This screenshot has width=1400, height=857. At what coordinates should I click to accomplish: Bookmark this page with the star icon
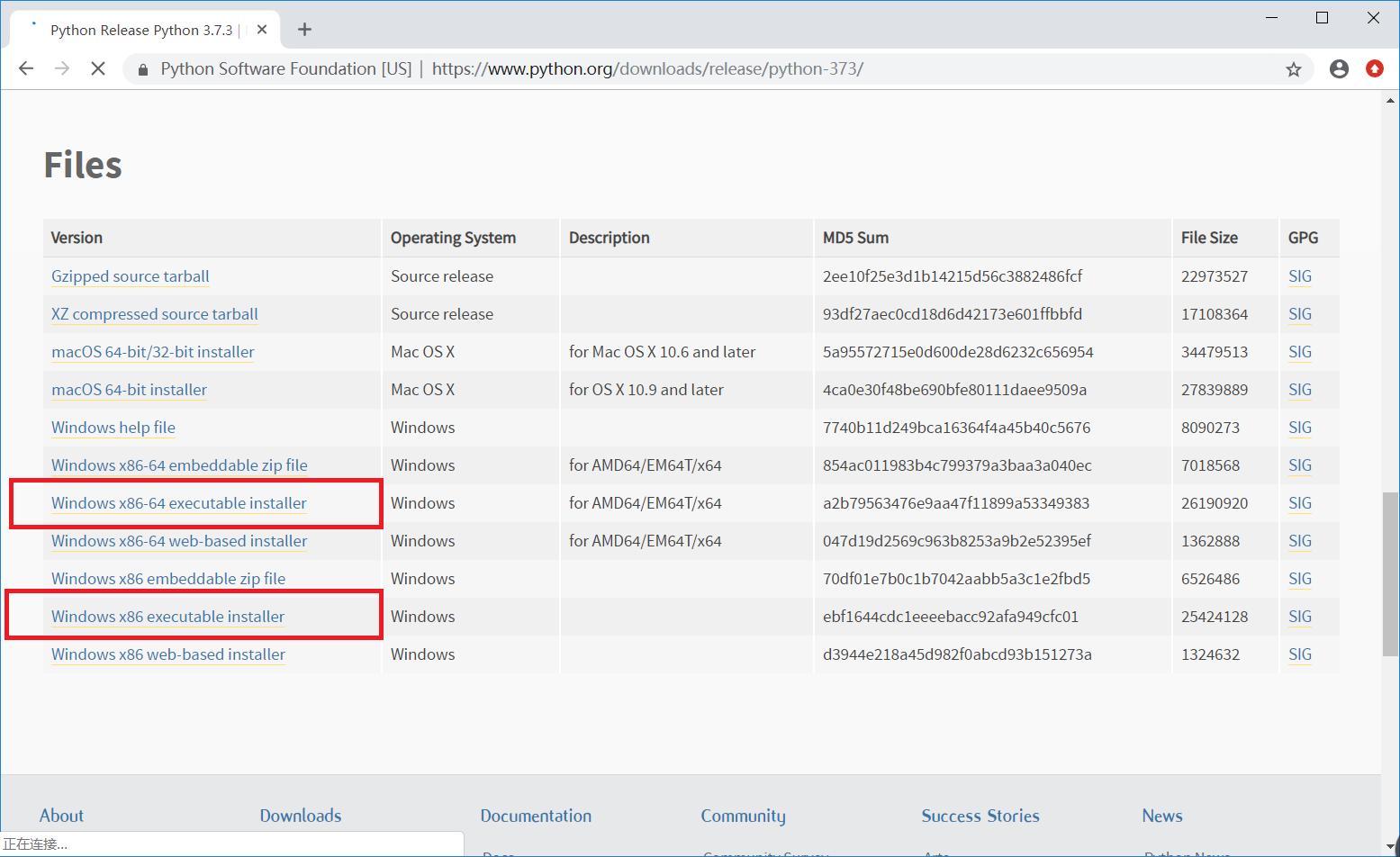click(1294, 69)
